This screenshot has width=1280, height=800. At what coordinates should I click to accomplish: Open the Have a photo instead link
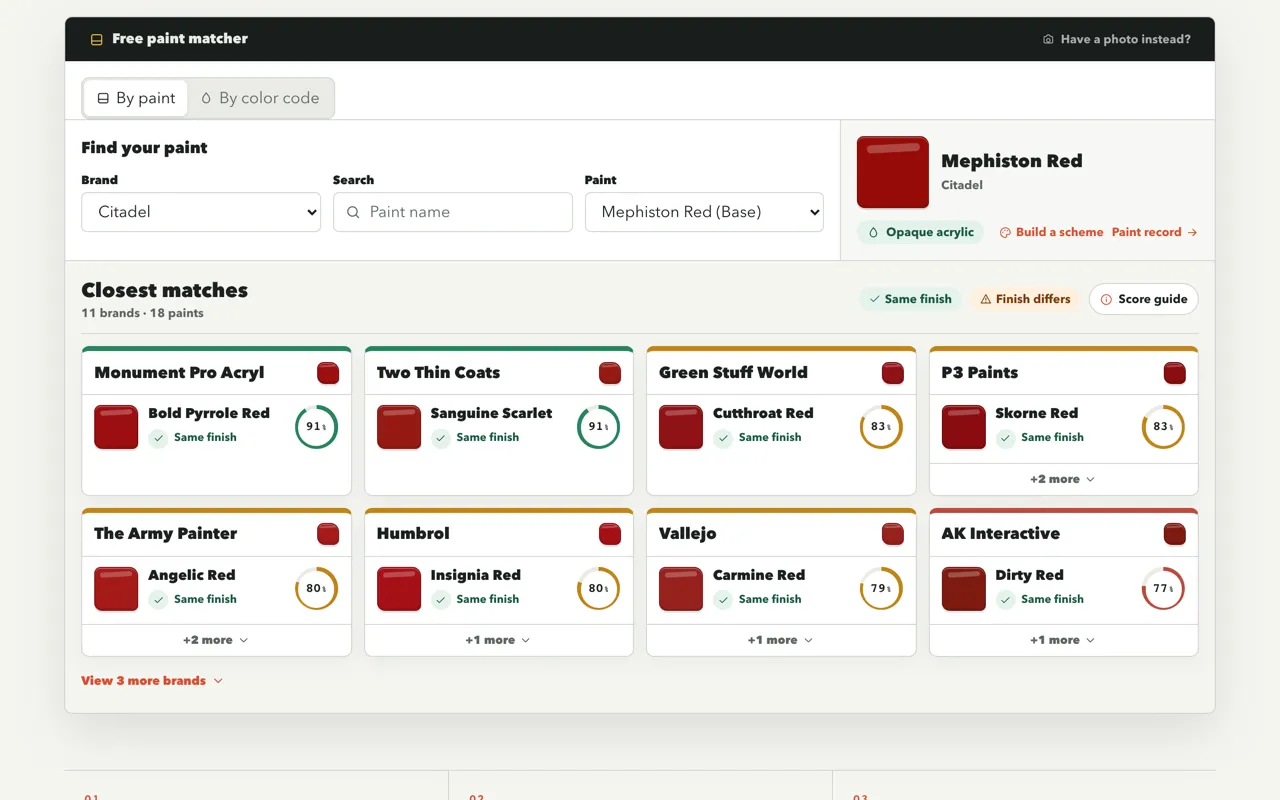1116,40
